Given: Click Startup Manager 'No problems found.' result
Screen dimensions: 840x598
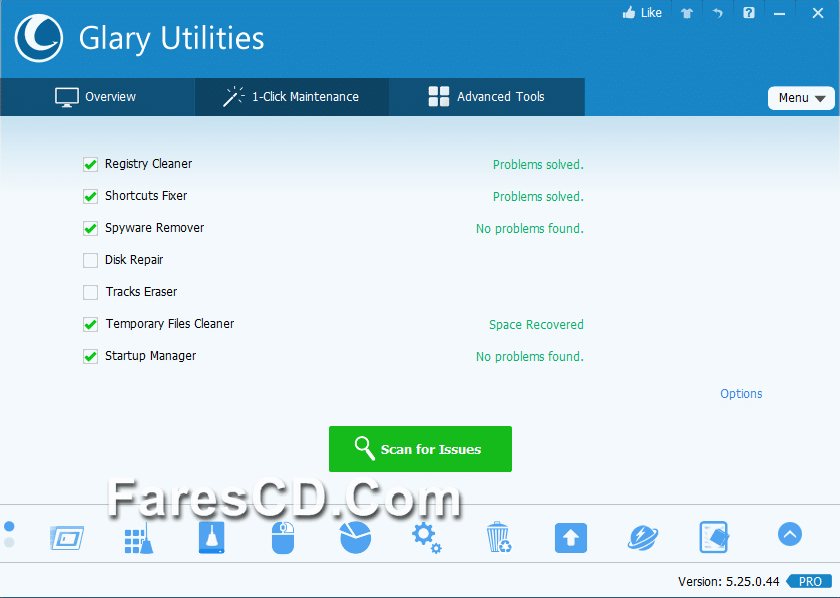Looking at the screenshot, I should click(x=530, y=357).
